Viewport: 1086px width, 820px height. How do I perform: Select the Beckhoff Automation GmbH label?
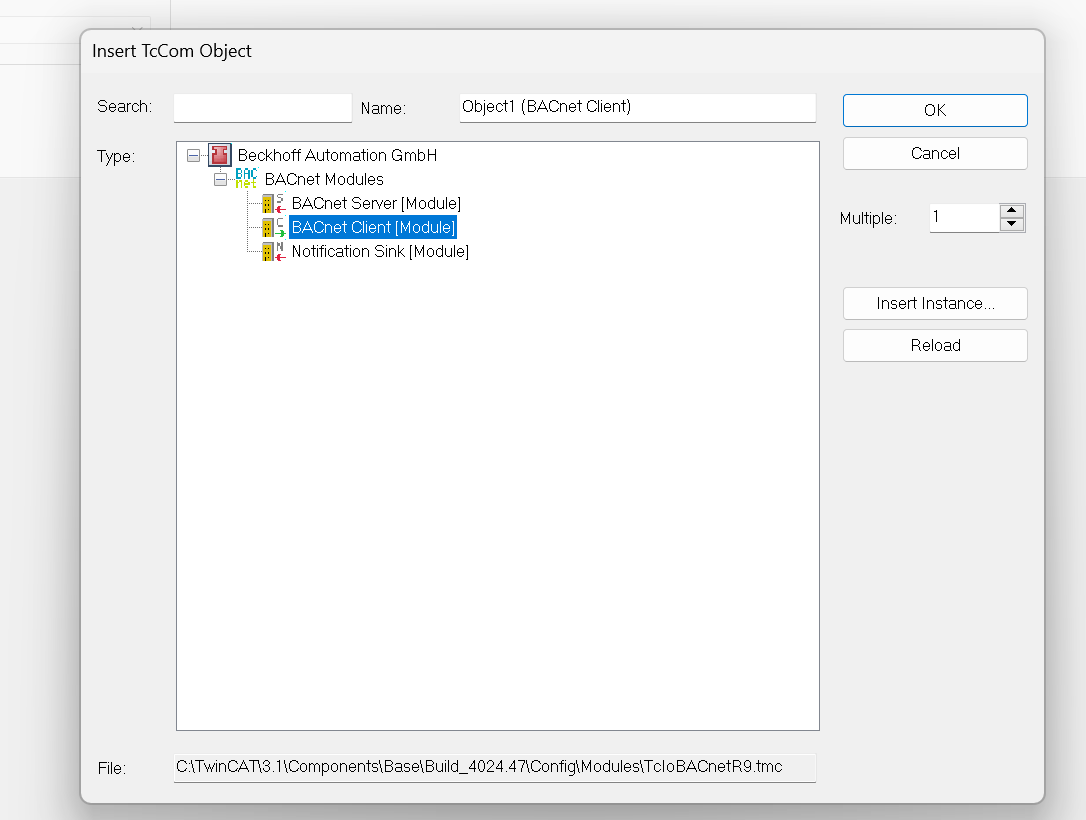(337, 155)
